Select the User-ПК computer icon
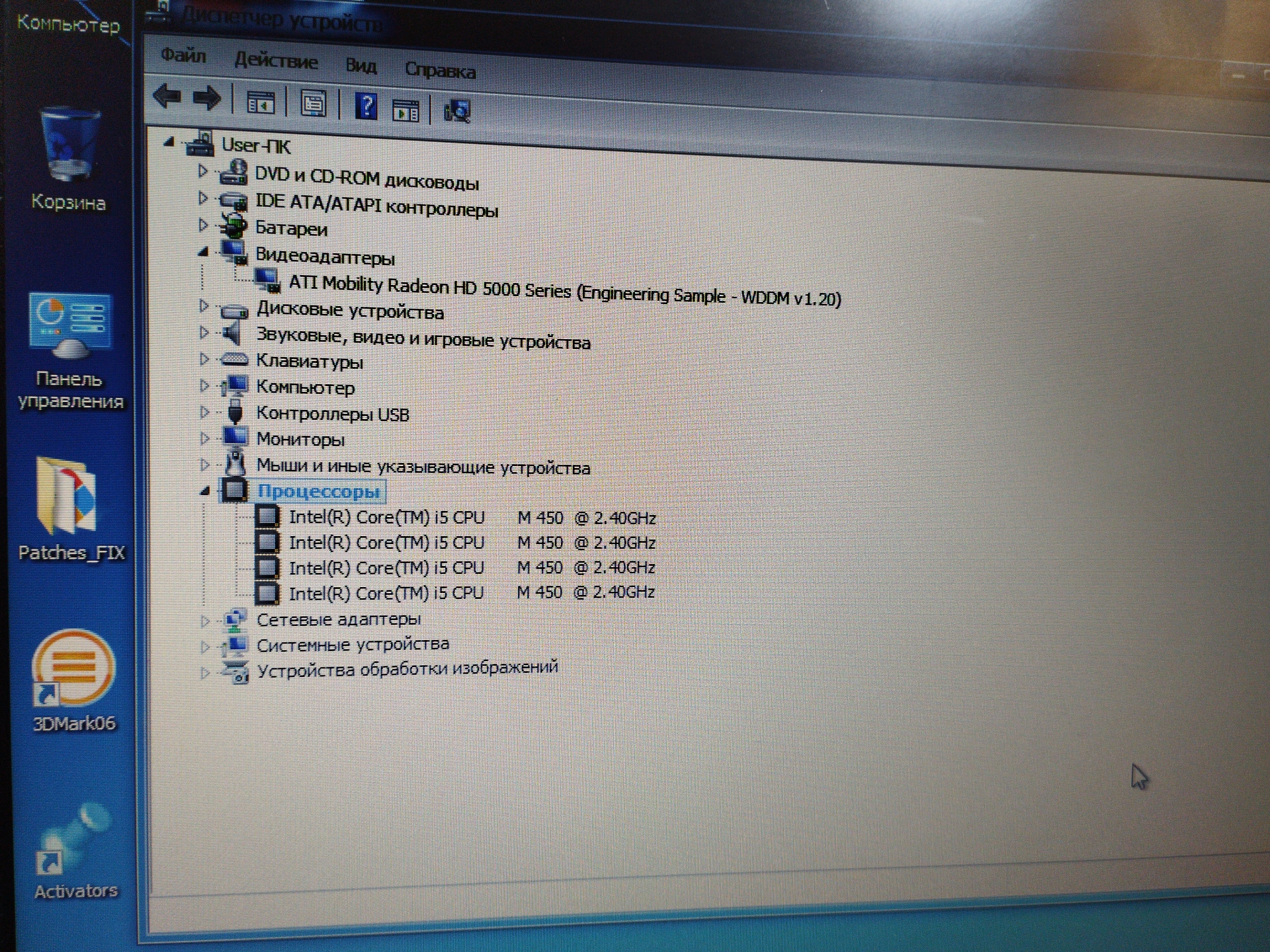 click(200, 143)
